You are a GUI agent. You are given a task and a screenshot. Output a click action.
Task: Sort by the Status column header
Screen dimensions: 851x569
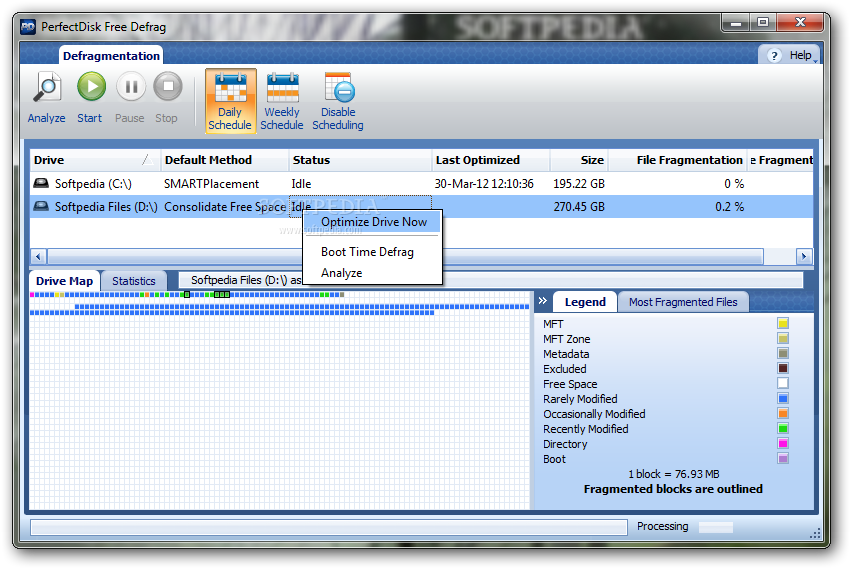pos(360,160)
